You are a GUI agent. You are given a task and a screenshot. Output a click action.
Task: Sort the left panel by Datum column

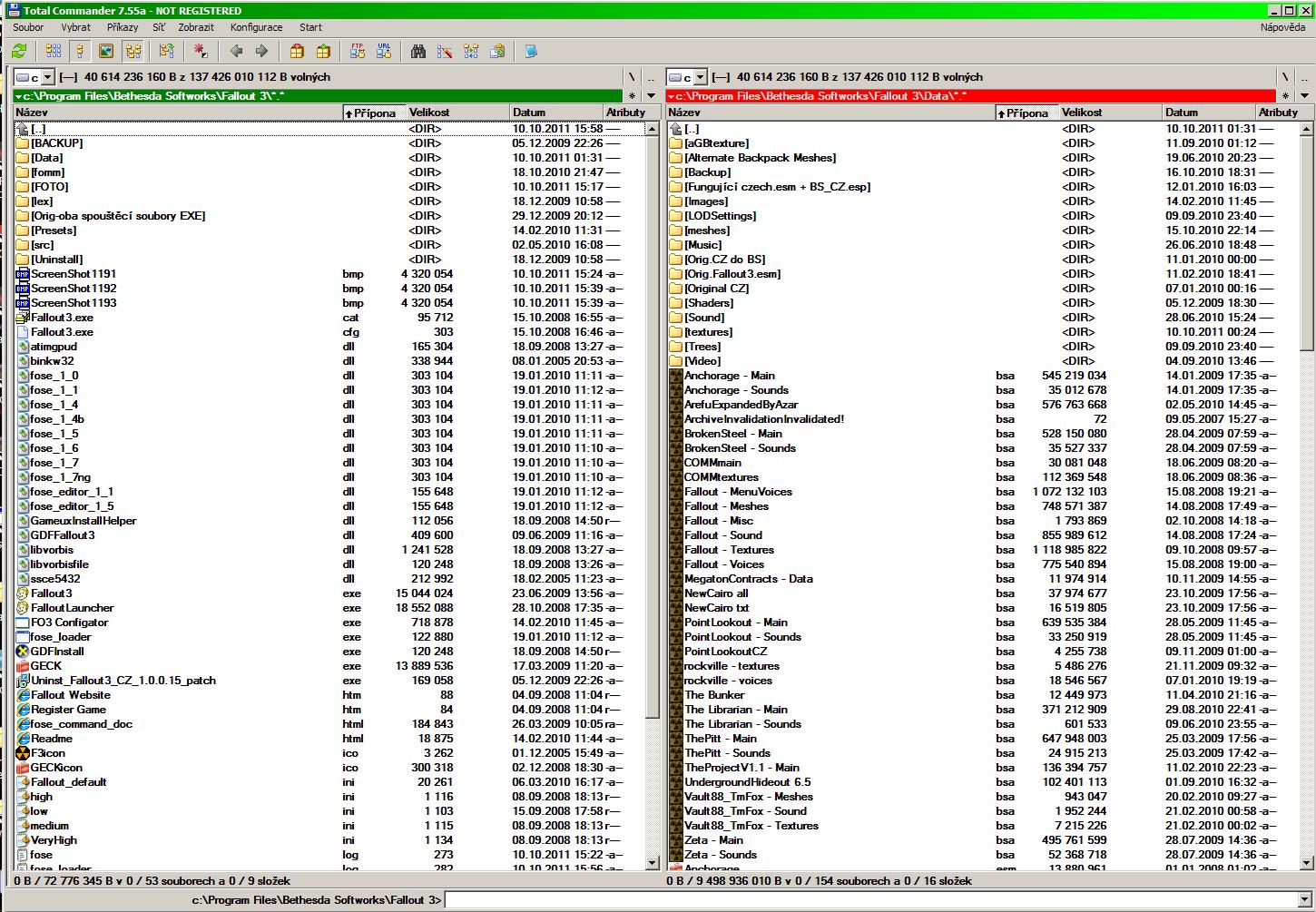point(555,113)
